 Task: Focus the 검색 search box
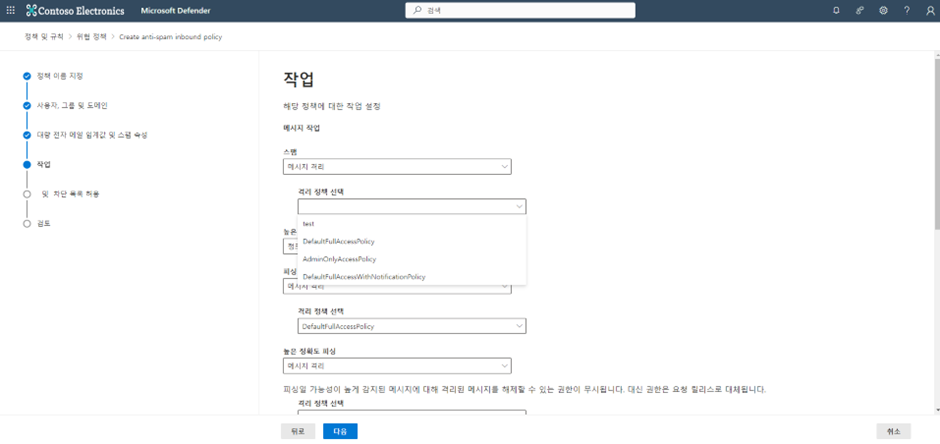point(520,11)
